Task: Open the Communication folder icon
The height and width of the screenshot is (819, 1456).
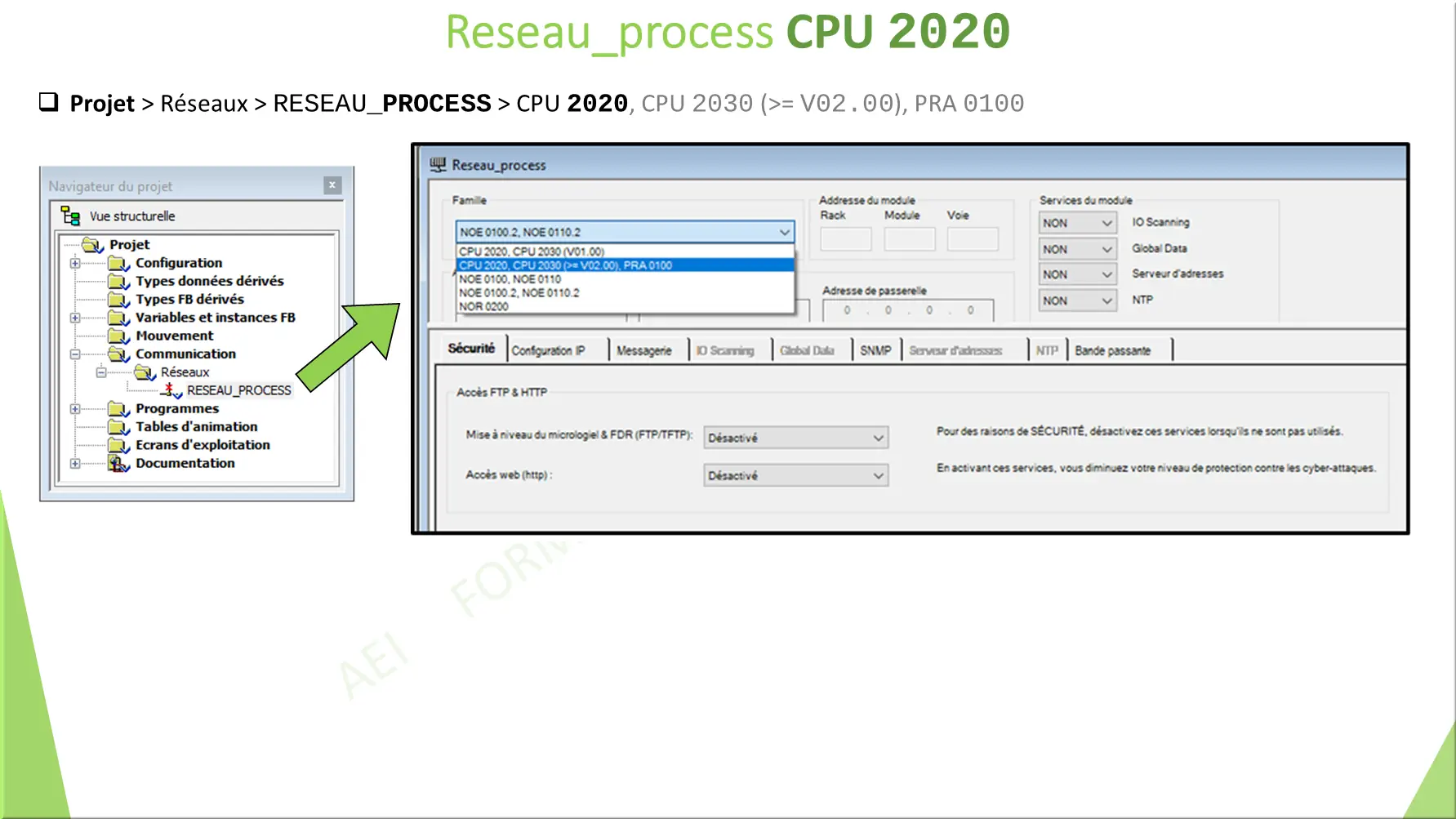Action: coord(118,354)
